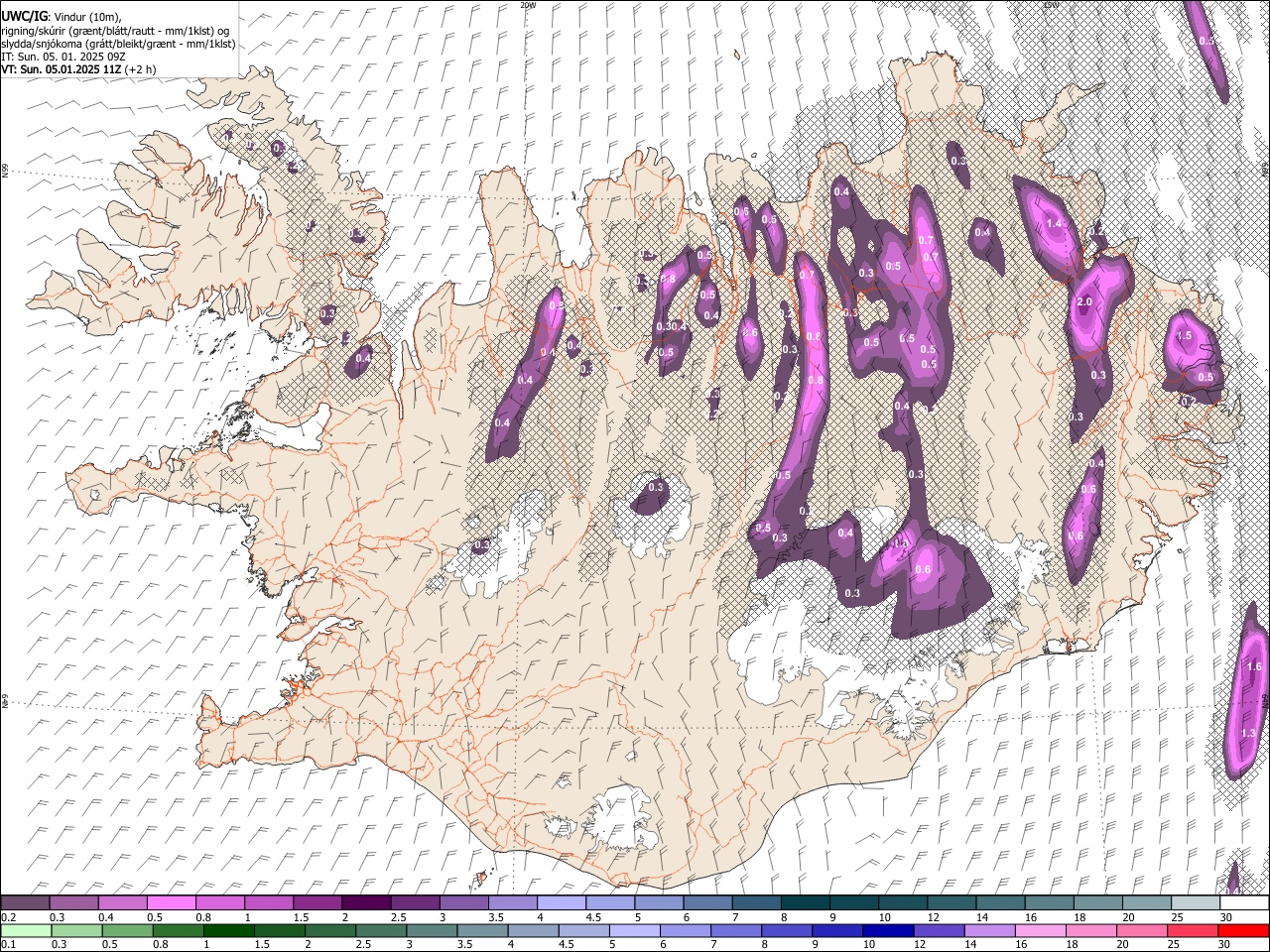Viewport: 1270px width, 952px height.
Task: Click the snow legend swatch between 1 and 1.5
Action: point(268,903)
